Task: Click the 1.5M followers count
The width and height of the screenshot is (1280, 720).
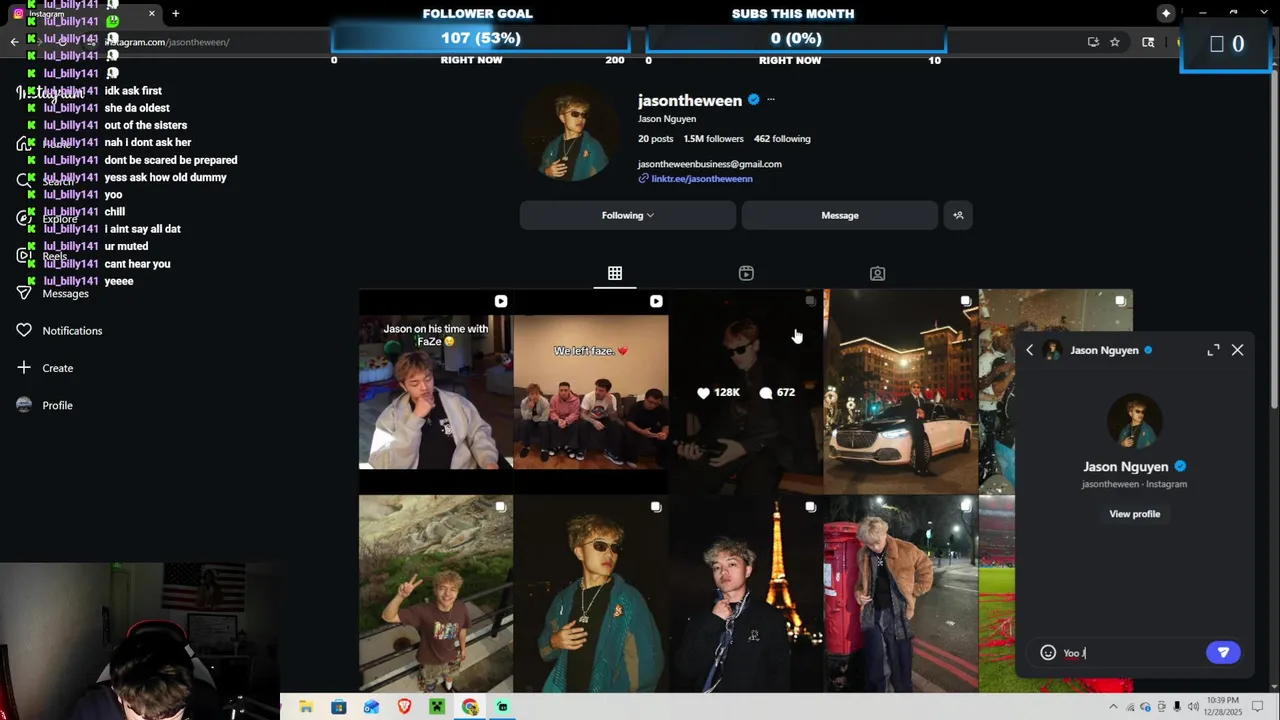Action: click(713, 139)
